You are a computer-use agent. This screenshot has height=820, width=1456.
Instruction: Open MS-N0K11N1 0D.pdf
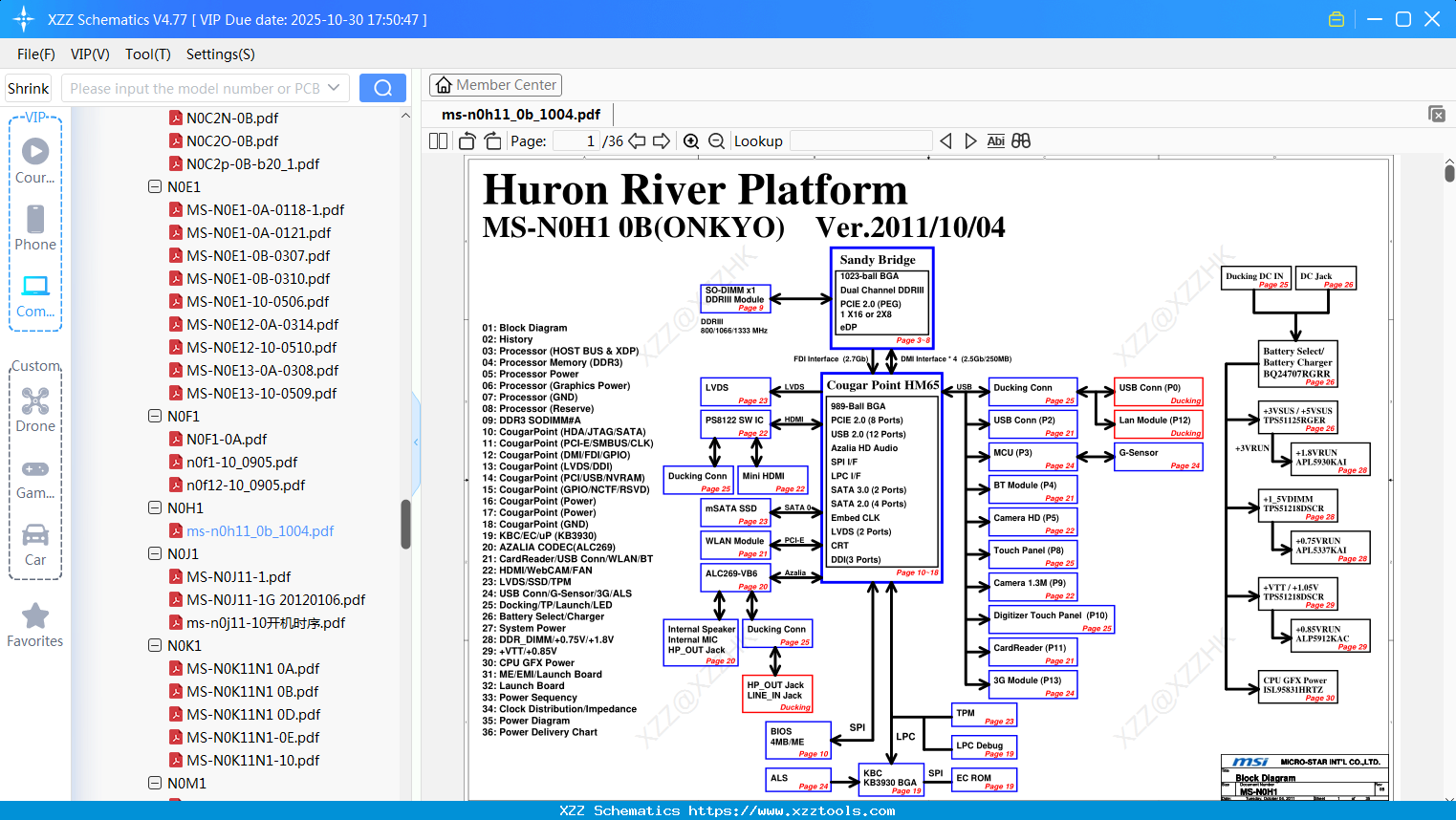(x=253, y=715)
